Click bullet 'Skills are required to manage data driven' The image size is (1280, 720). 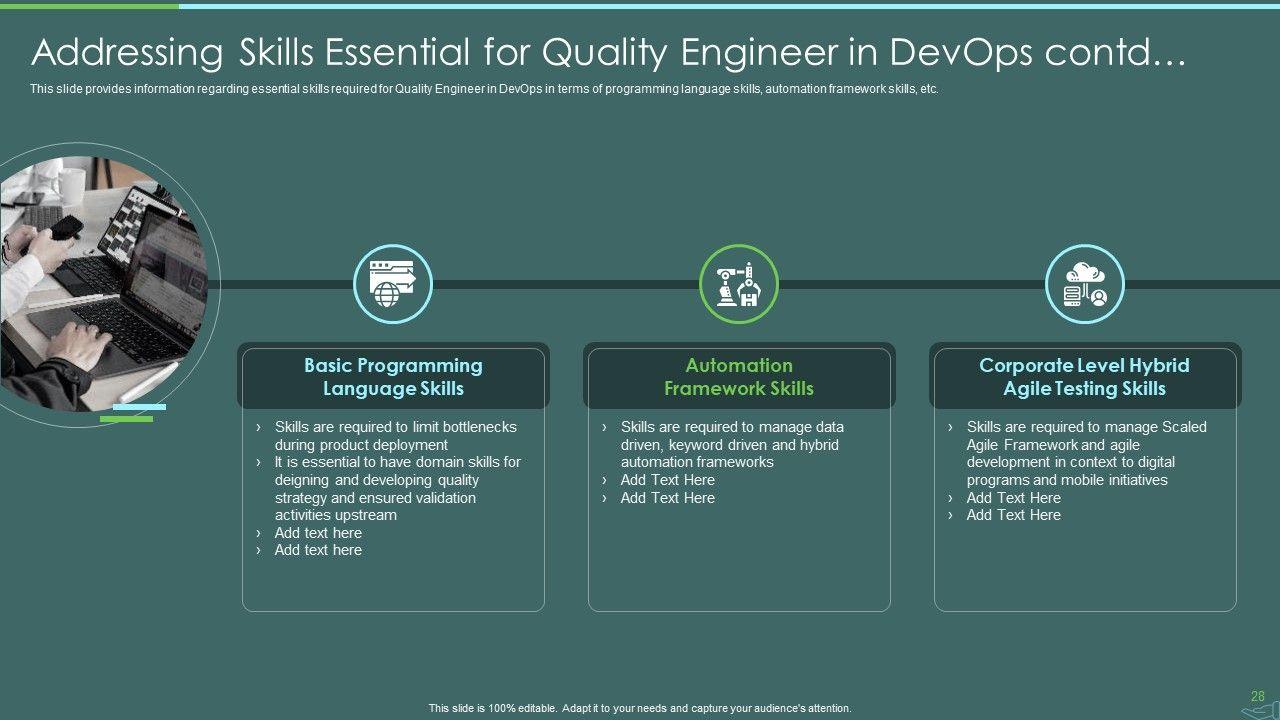click(731, 445)
